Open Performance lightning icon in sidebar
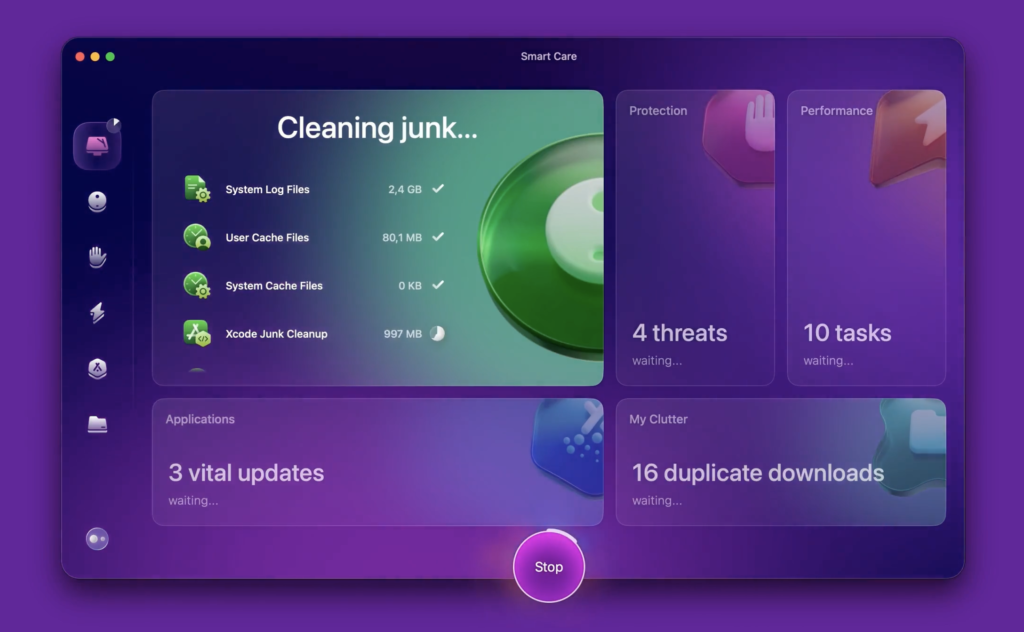 pyautogui.click(x=97, y=313)
